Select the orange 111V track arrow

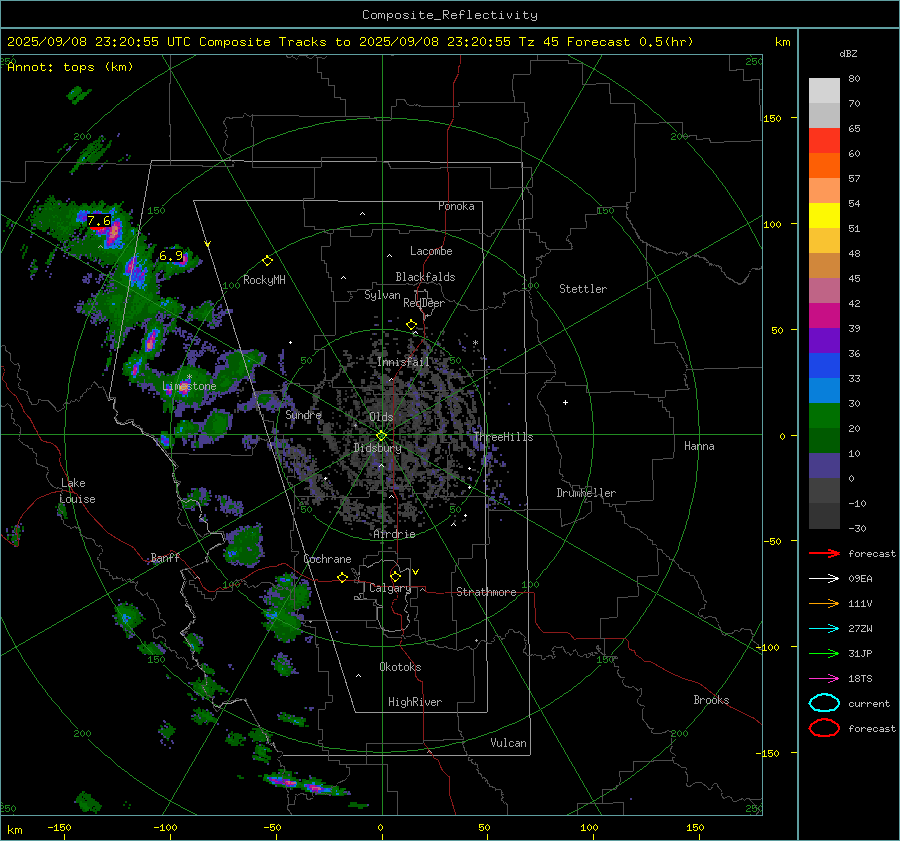point(824,603)
